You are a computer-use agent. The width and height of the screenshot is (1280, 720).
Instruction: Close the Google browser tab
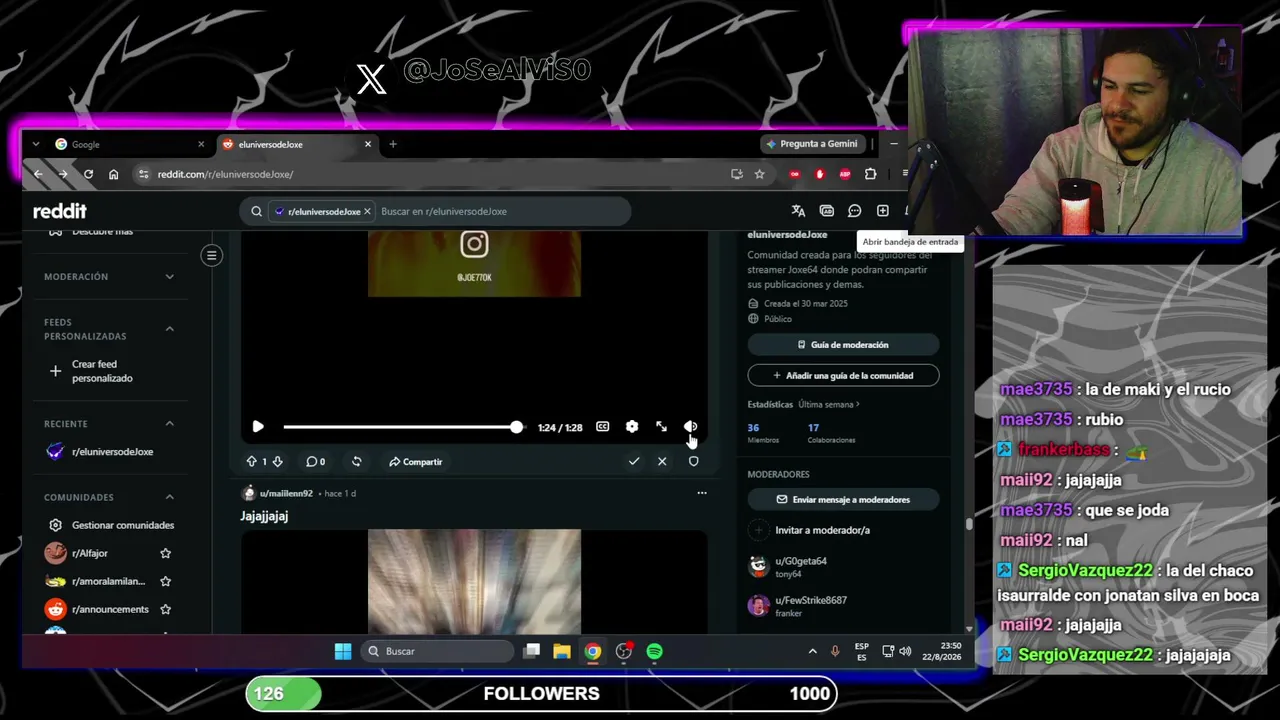(201, 144)
